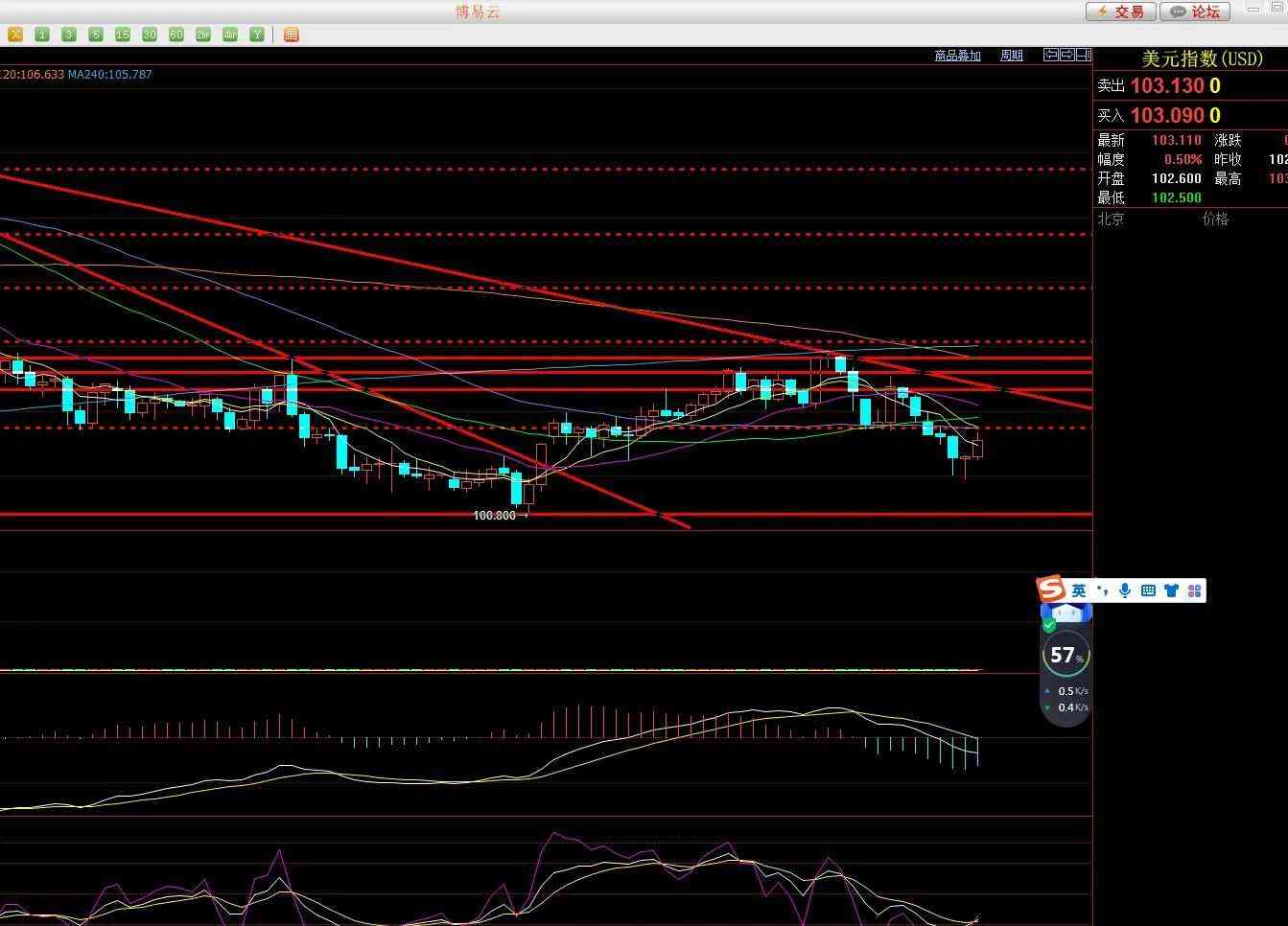Screen dimensions: 1288x926
Task: Switch chart to 1-minute period icon
Action: [x=42, y=35]
